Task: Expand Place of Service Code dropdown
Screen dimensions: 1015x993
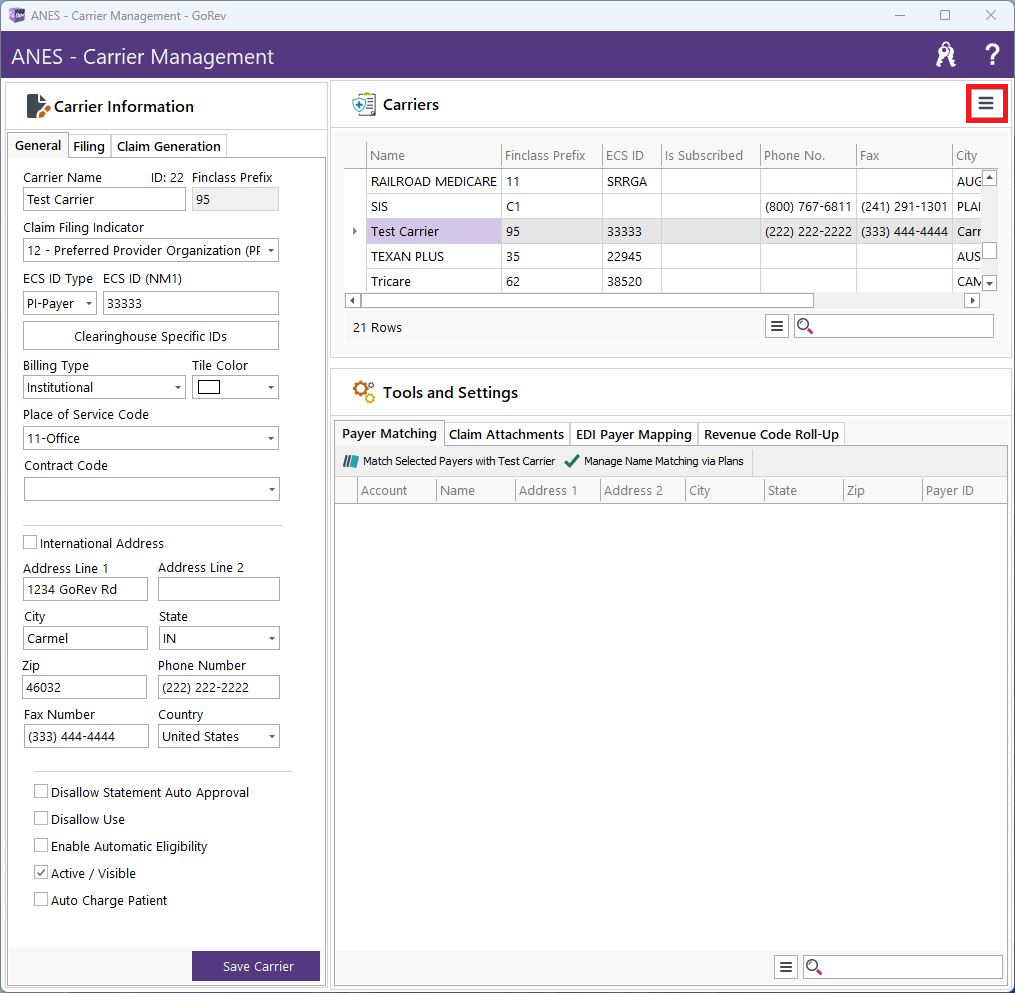Action: [x=271, y=438]
